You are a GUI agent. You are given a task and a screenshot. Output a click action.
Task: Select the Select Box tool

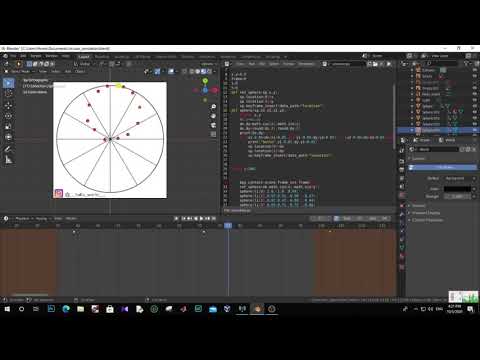[x=8, y=82]
